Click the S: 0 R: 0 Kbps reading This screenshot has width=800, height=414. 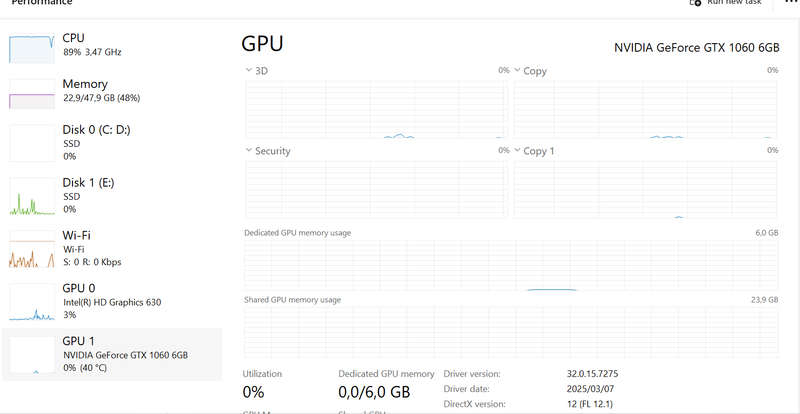[92, 262]
